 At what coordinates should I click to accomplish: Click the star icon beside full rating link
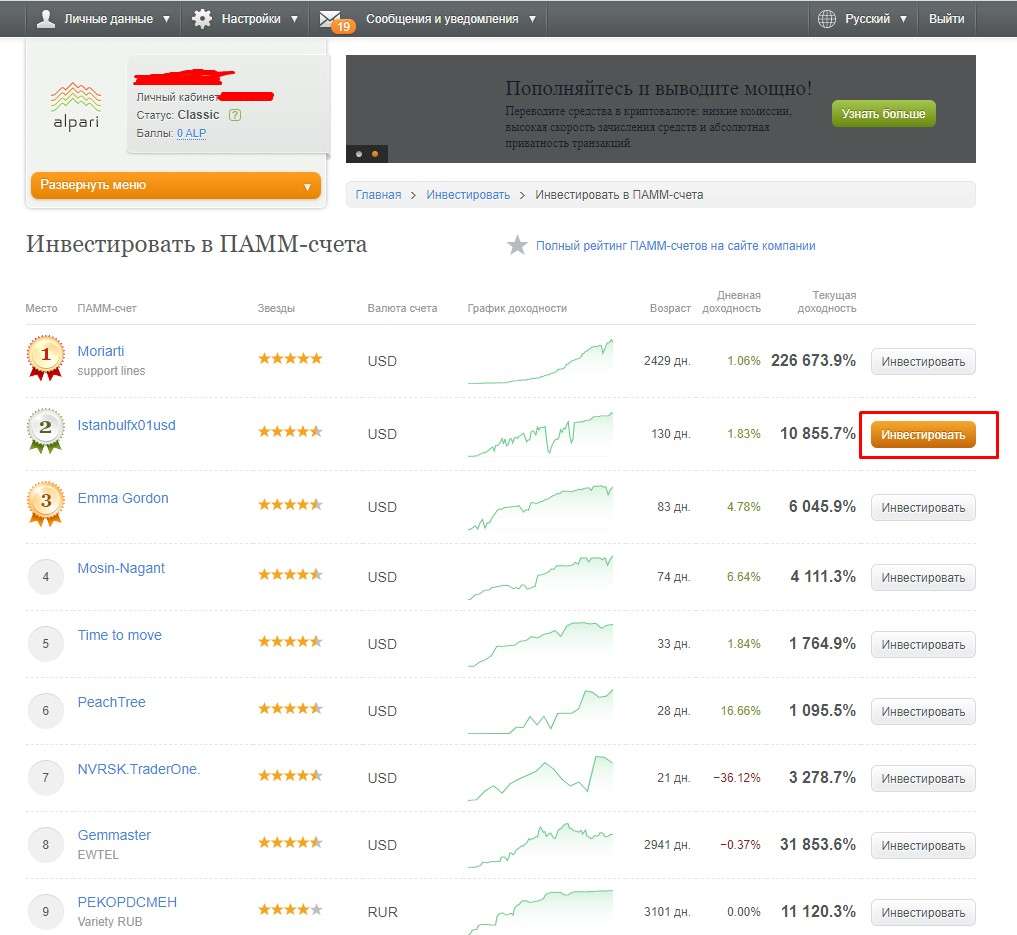tap(517, 245)
